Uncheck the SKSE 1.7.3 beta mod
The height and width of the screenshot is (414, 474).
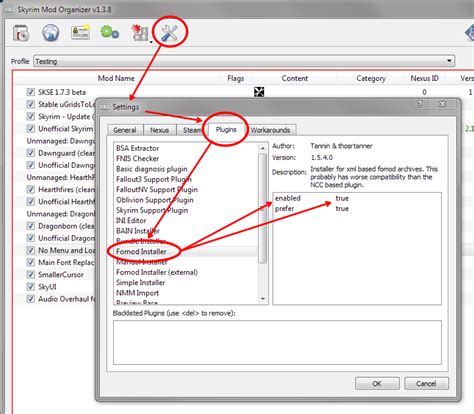[30, 92]
